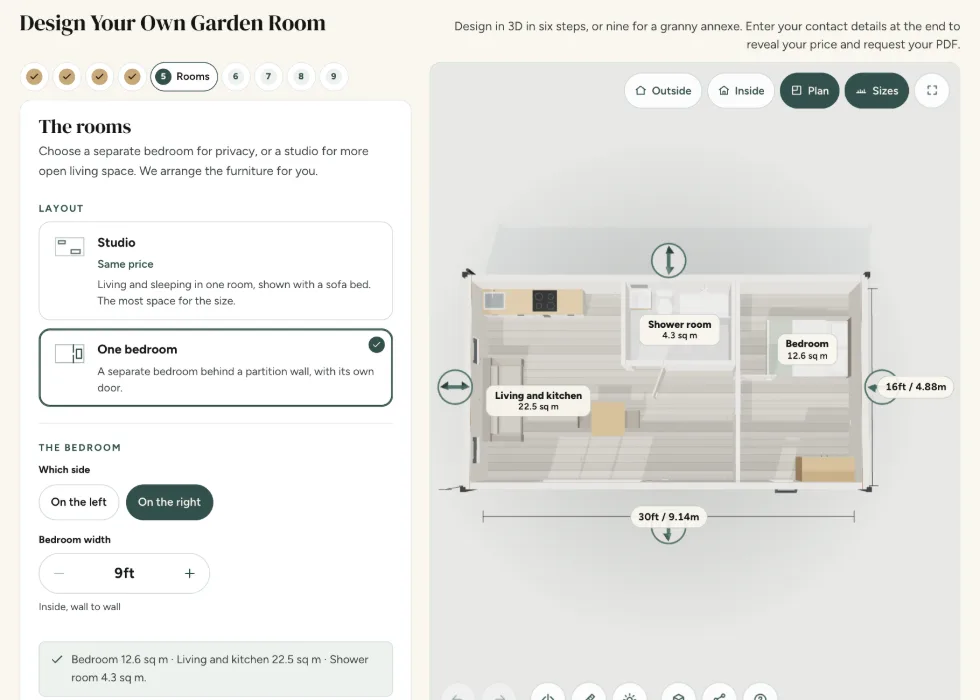980x700 pixels.
Task: Jump to step 7
Action: pos(268,77)
